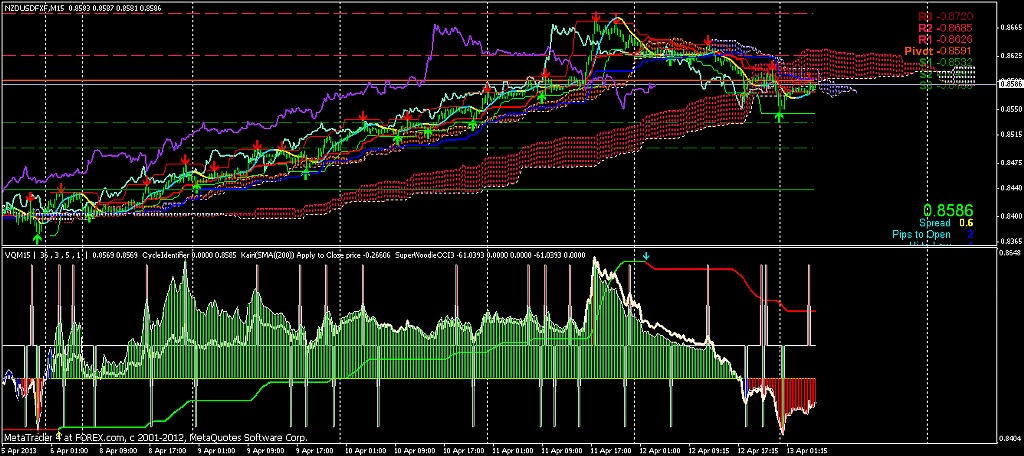Click the Pips to Open readout
This screenshot has height=456, width=1024.
pos(933,234)
